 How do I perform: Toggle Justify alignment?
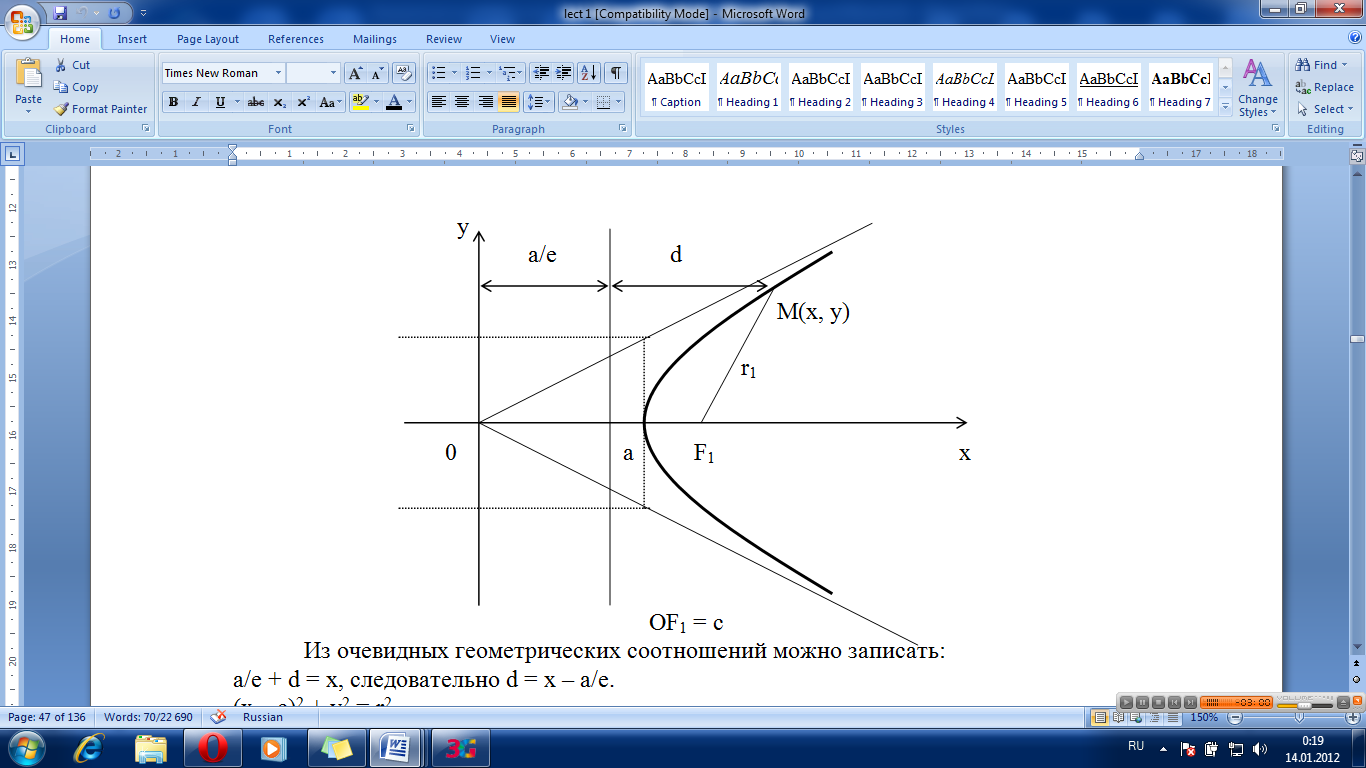click(508, 102)
